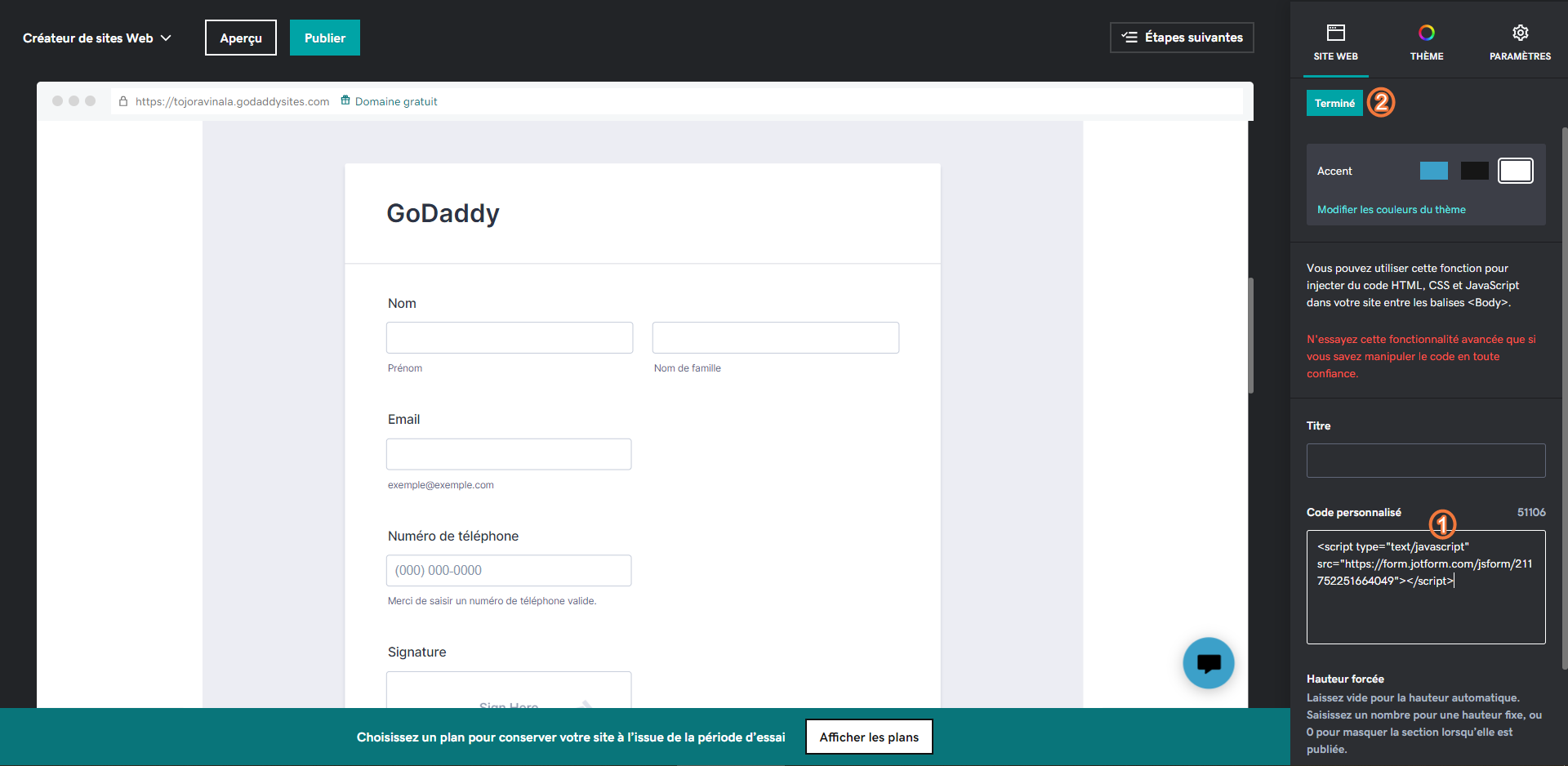The width and height of the screenshot is (1568, 766).
Task: Click the 51106 character counter
Action: (1531, 512)
